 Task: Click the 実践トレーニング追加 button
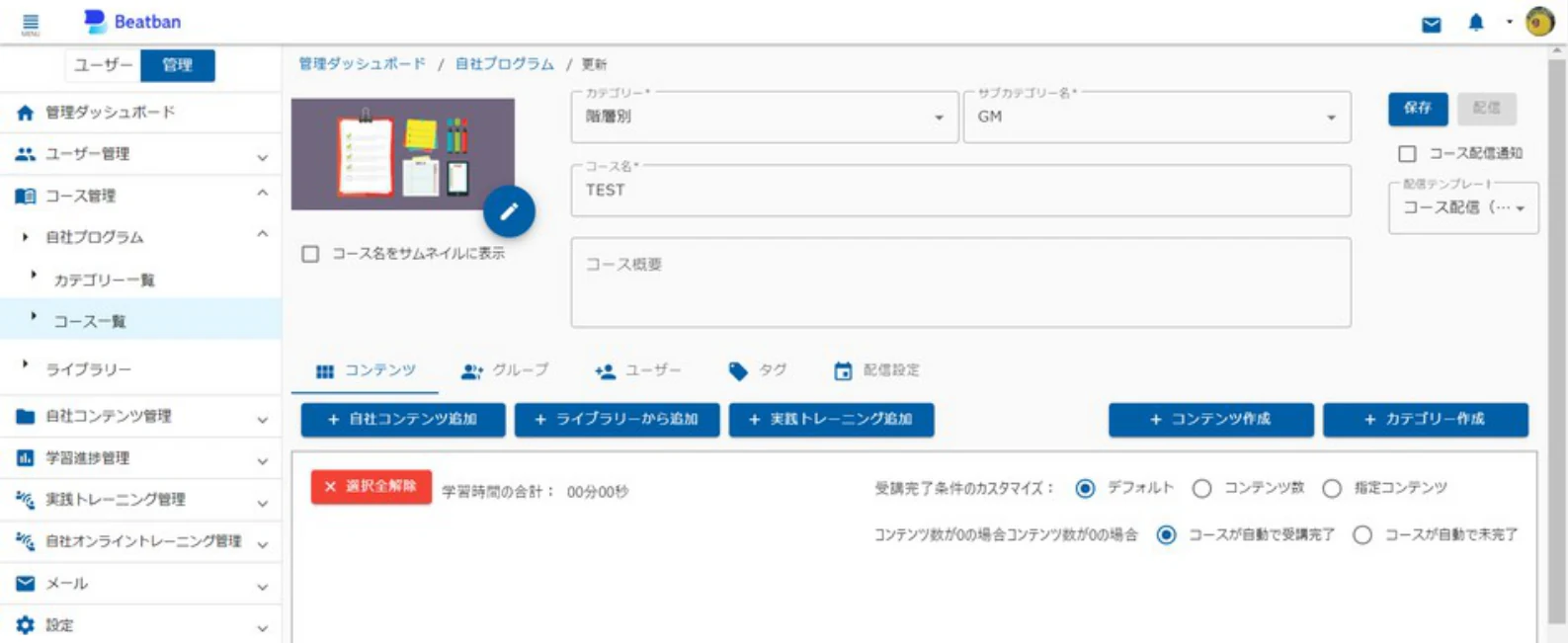click(831, 420)
